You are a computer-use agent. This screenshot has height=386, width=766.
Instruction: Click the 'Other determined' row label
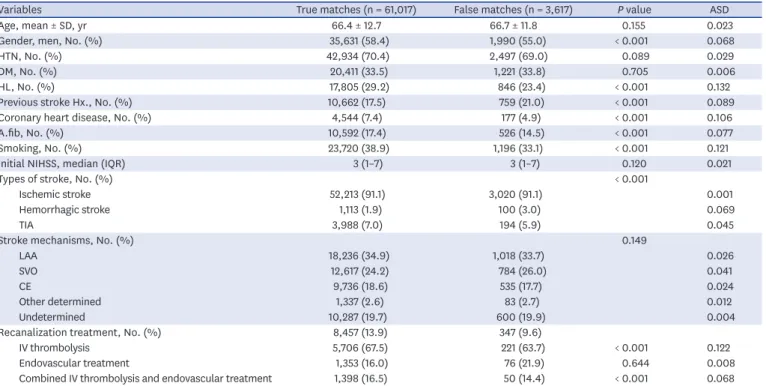coord(60,302)
